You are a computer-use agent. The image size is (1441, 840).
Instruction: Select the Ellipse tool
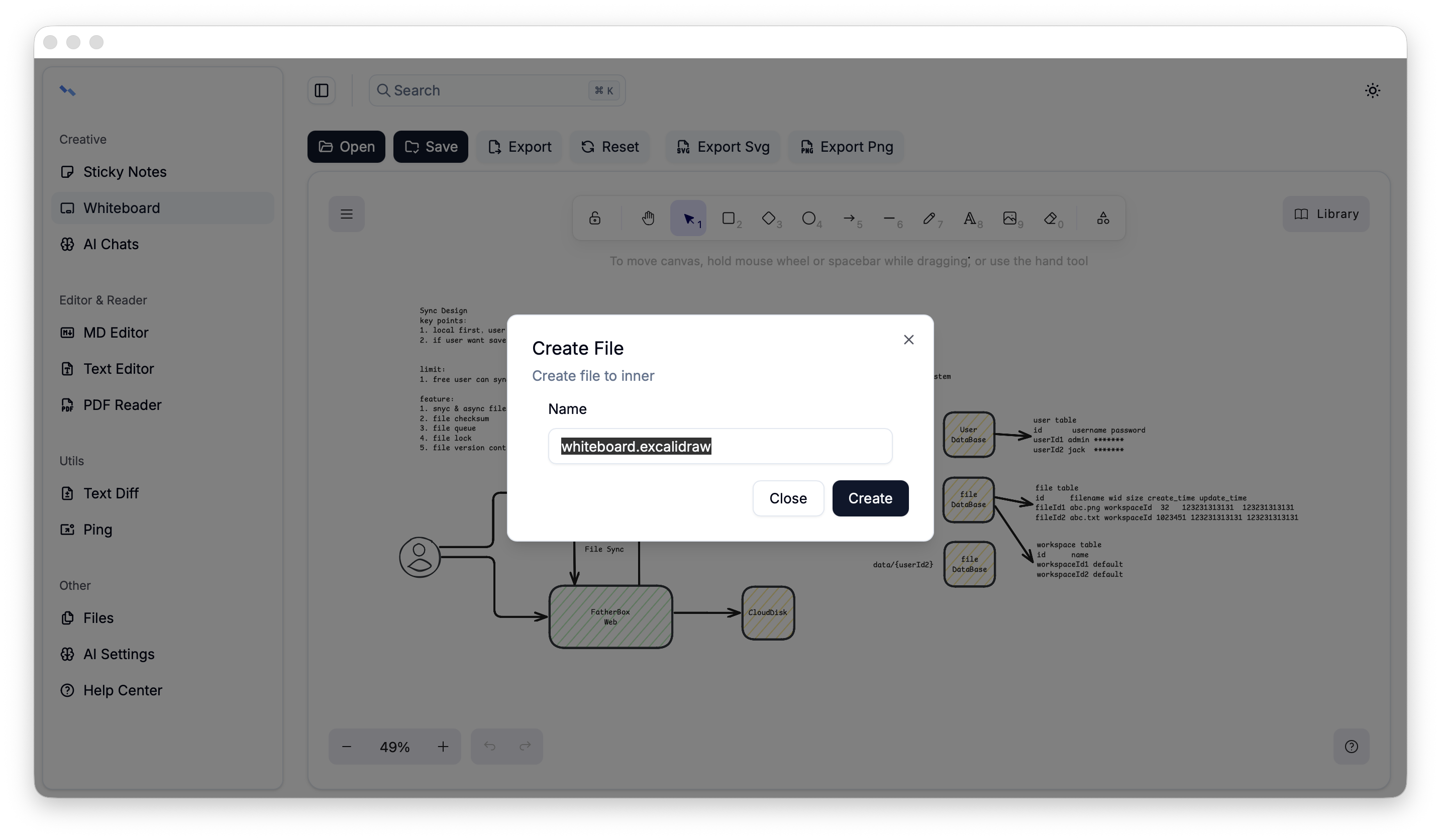click(x=808, y=218)
